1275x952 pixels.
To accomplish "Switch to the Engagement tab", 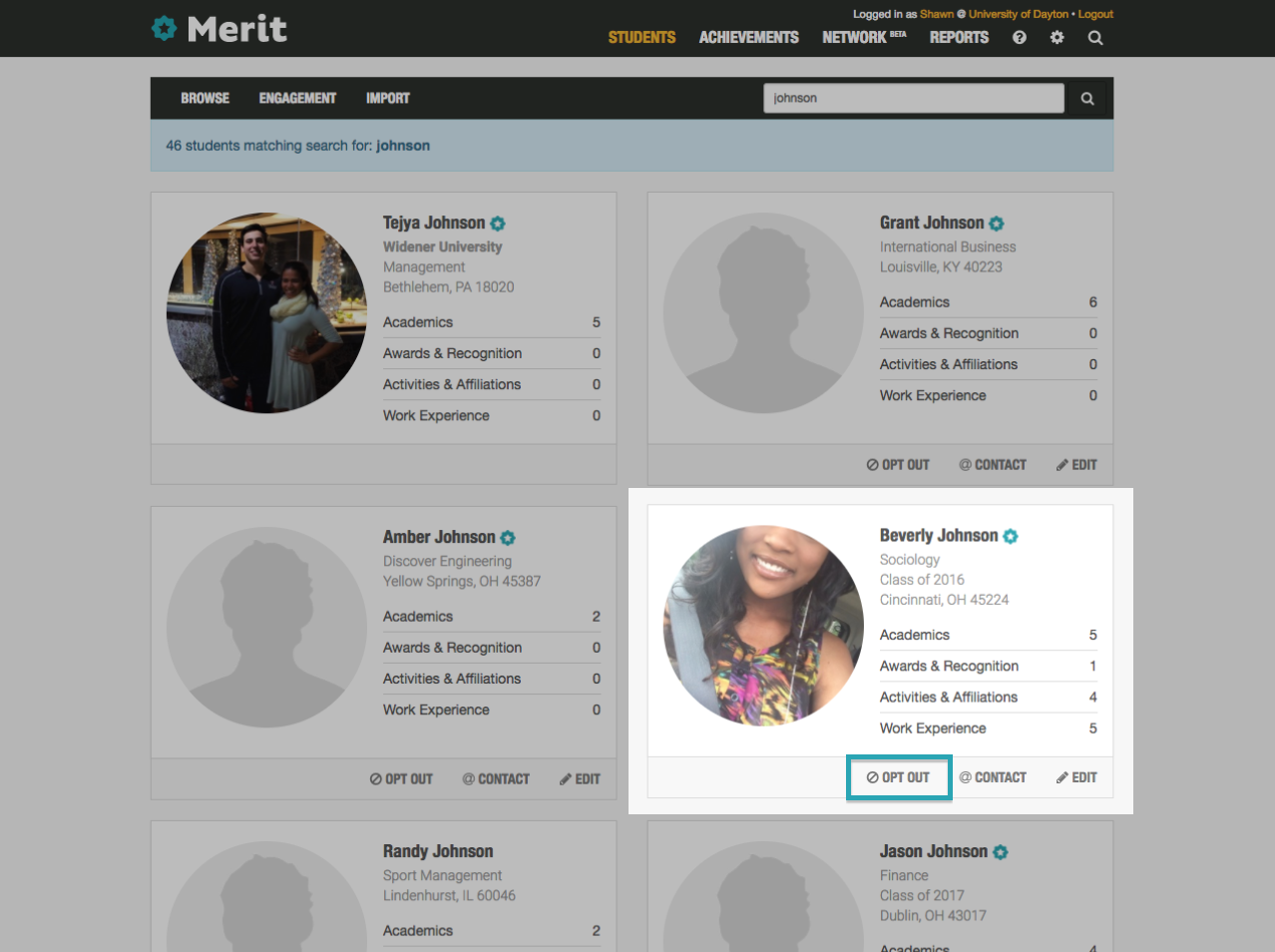I will pos(297,99).
